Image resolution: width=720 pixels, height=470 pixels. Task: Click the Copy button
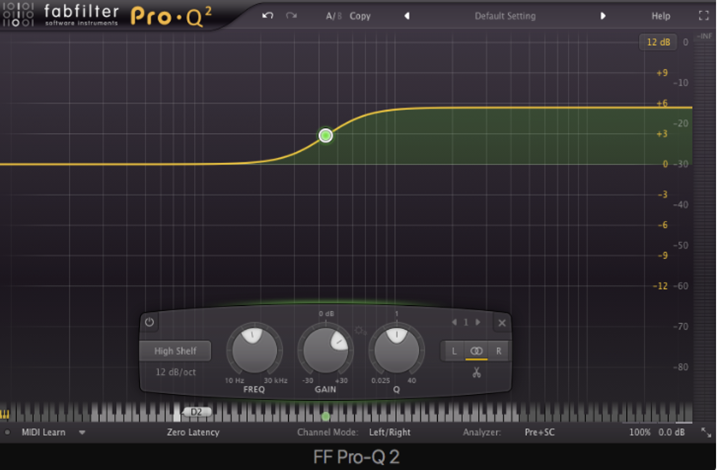pos(360,16)
